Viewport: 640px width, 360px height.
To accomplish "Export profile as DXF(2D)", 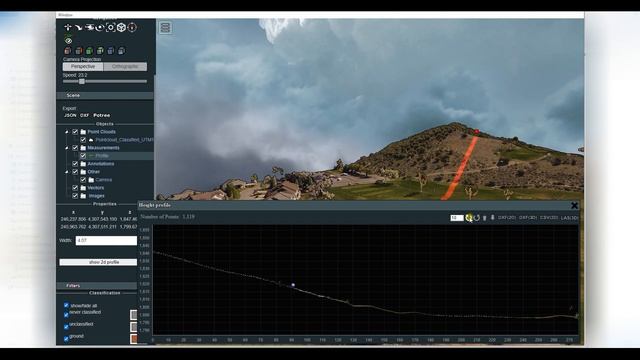I will [x=507, y=218].
